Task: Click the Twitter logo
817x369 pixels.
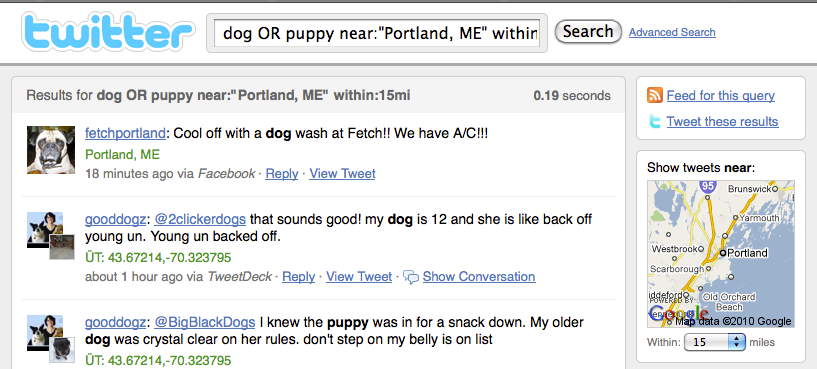Action: (x=108, y=32)
